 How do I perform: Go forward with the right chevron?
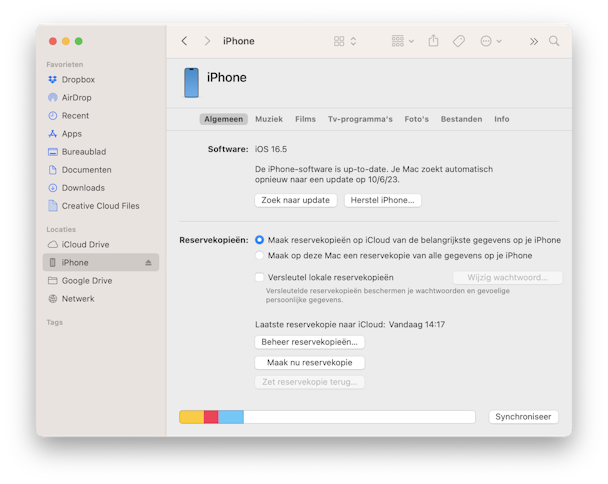(x=207, y=41)
